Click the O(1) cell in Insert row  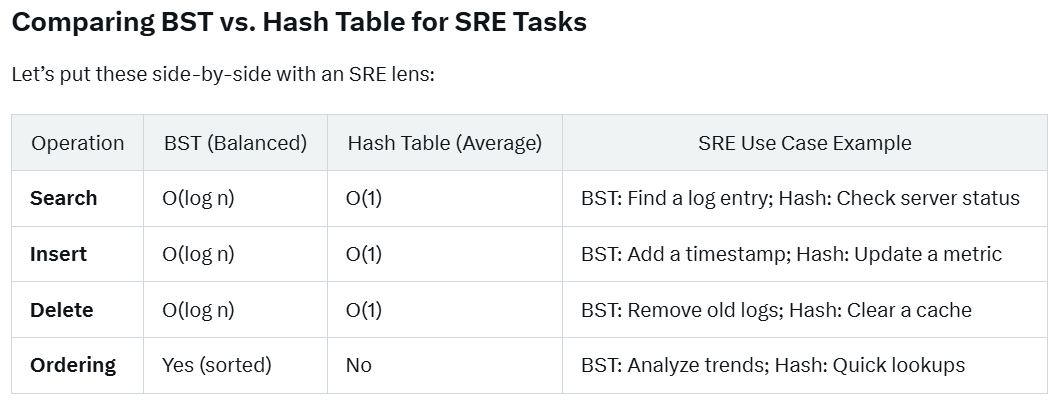point(364,254)
